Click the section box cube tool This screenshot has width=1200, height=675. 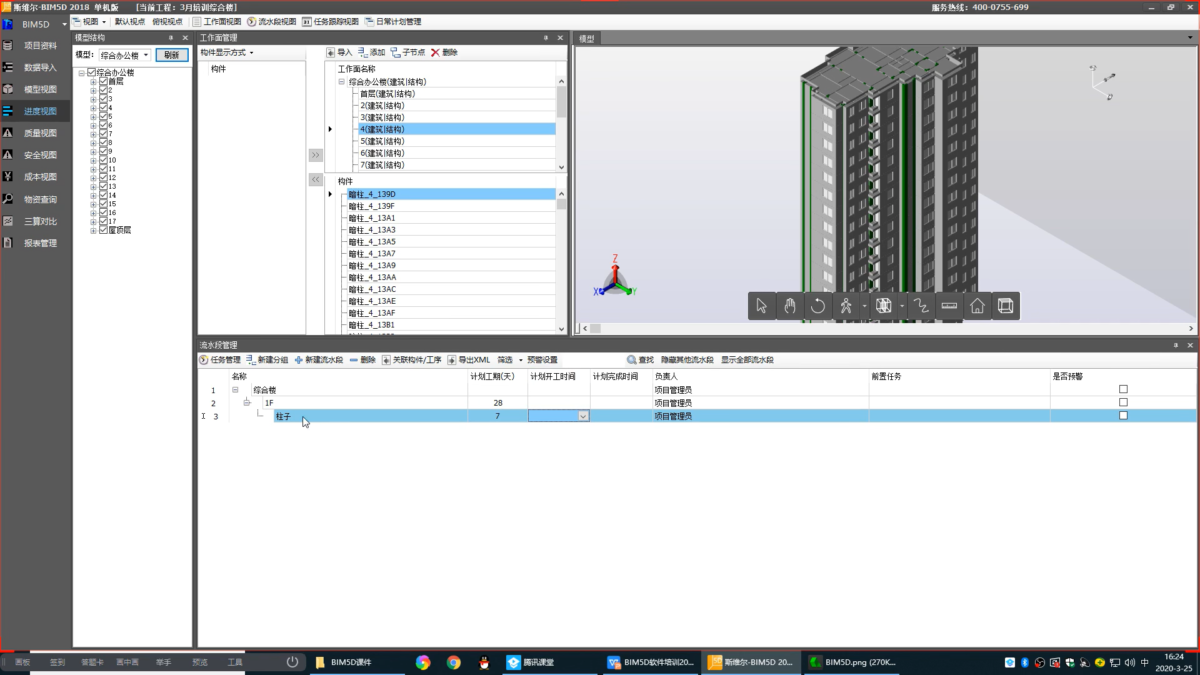[x=884, y=306]
